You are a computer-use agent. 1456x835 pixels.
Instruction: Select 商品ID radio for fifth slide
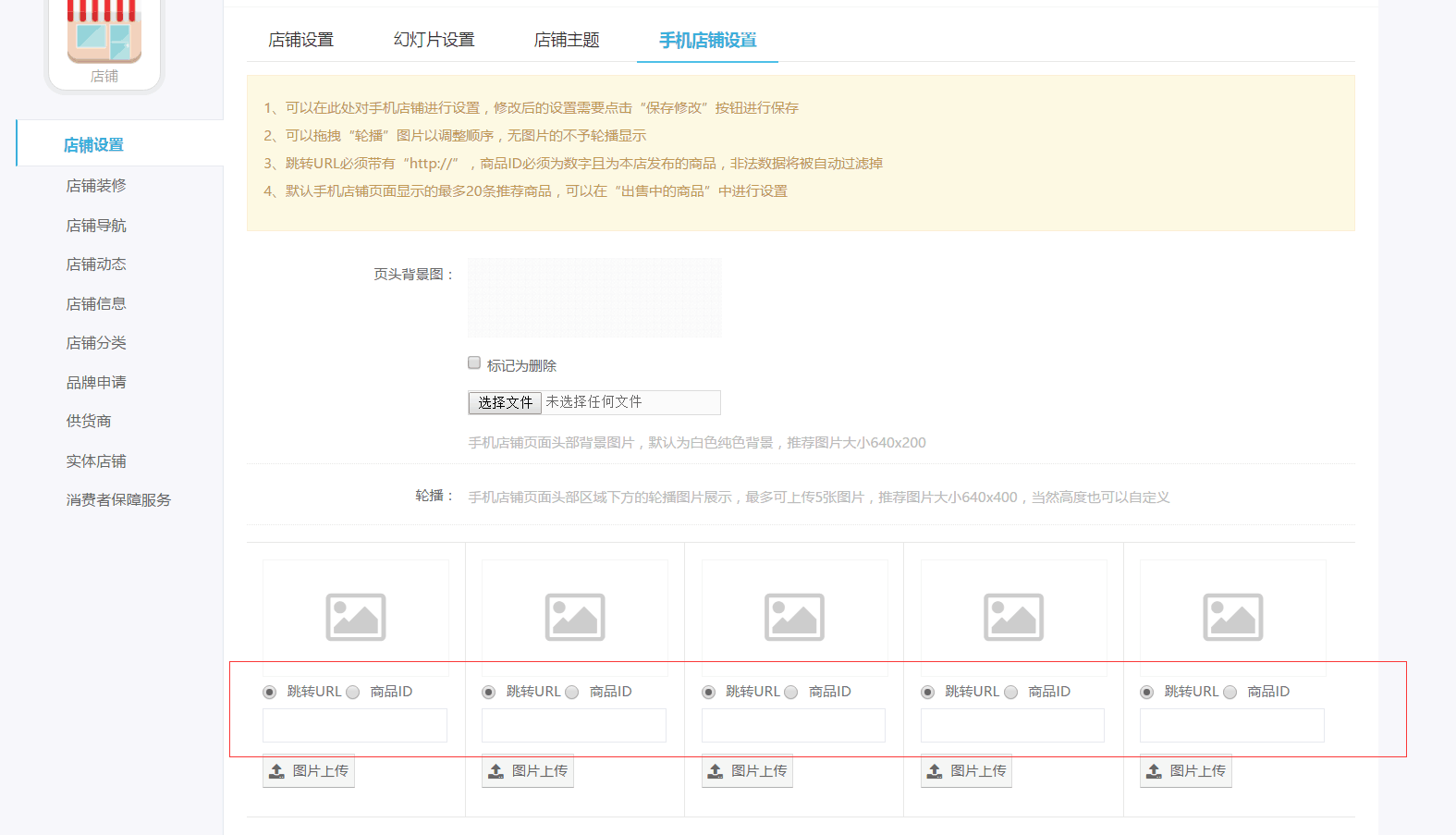pyautogui.click(x=1230, y=692)
